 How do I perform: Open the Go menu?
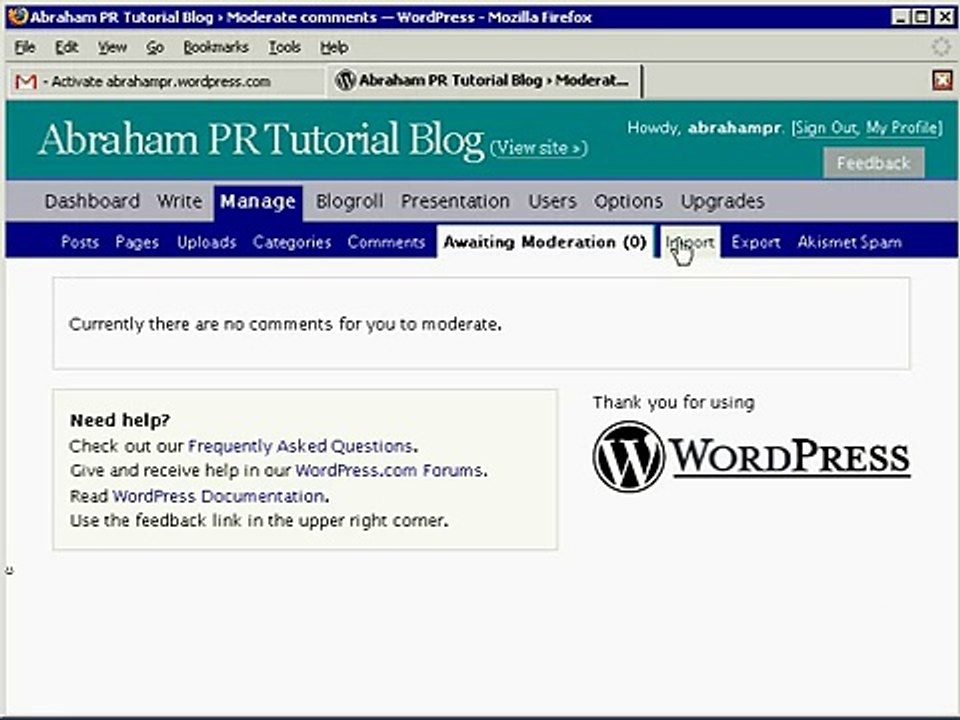[155, 47]
